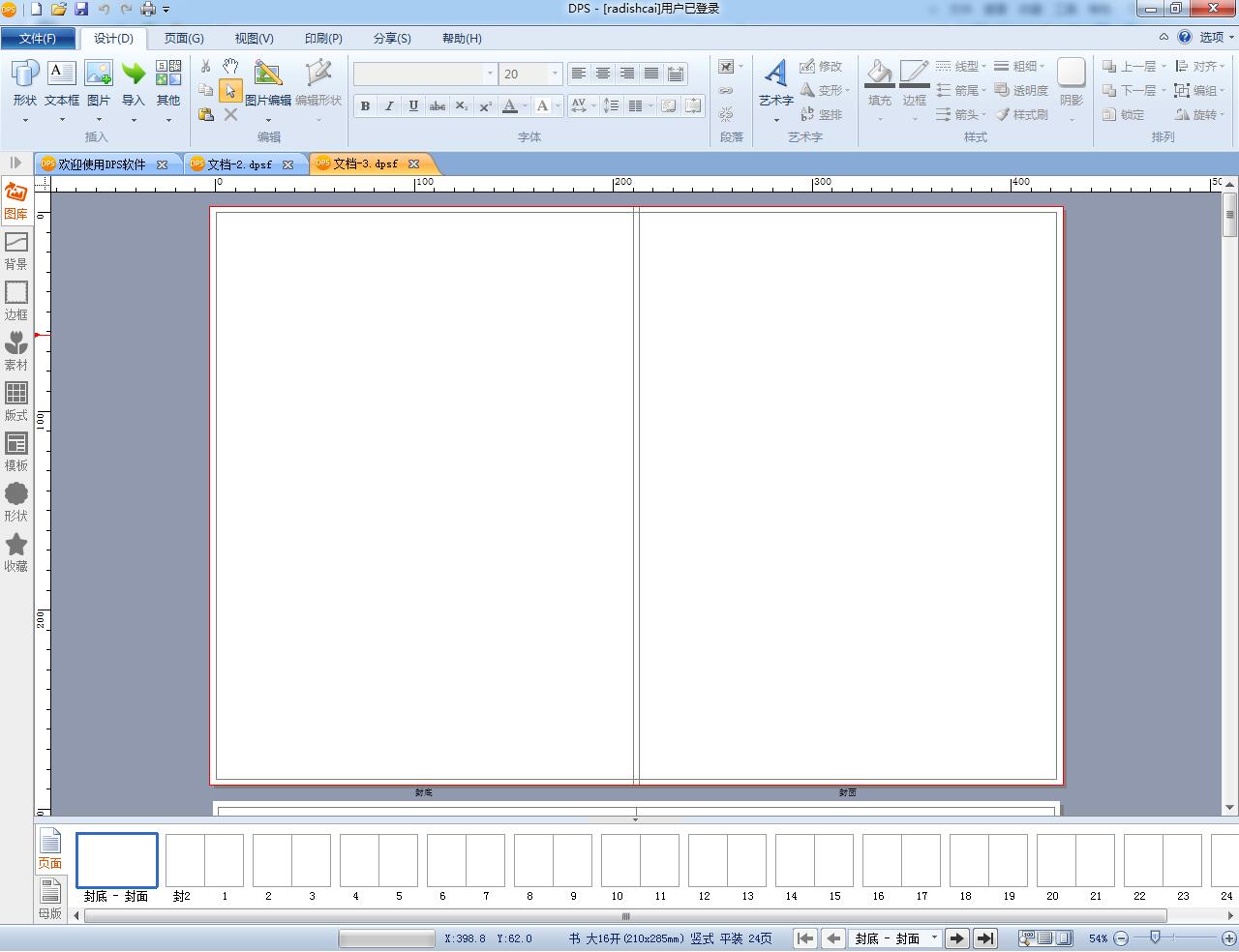The height and width of the screenshot is (952, 1239).
Task: Select the 封底 - 封面 cover thumbnail
Action: 117,860
